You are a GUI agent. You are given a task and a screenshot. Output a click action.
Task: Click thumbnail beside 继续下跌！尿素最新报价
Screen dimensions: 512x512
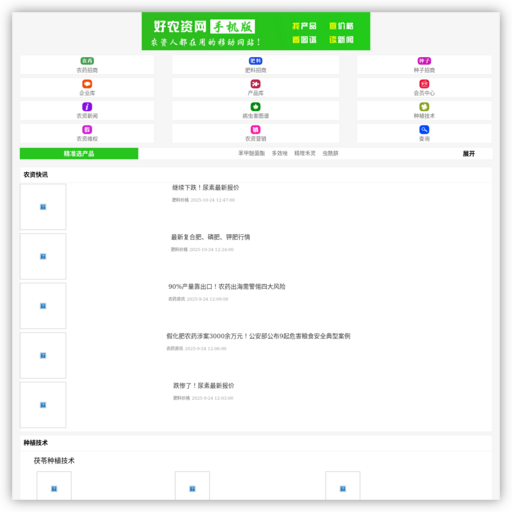pyautogui.click(x=43, y=207)
